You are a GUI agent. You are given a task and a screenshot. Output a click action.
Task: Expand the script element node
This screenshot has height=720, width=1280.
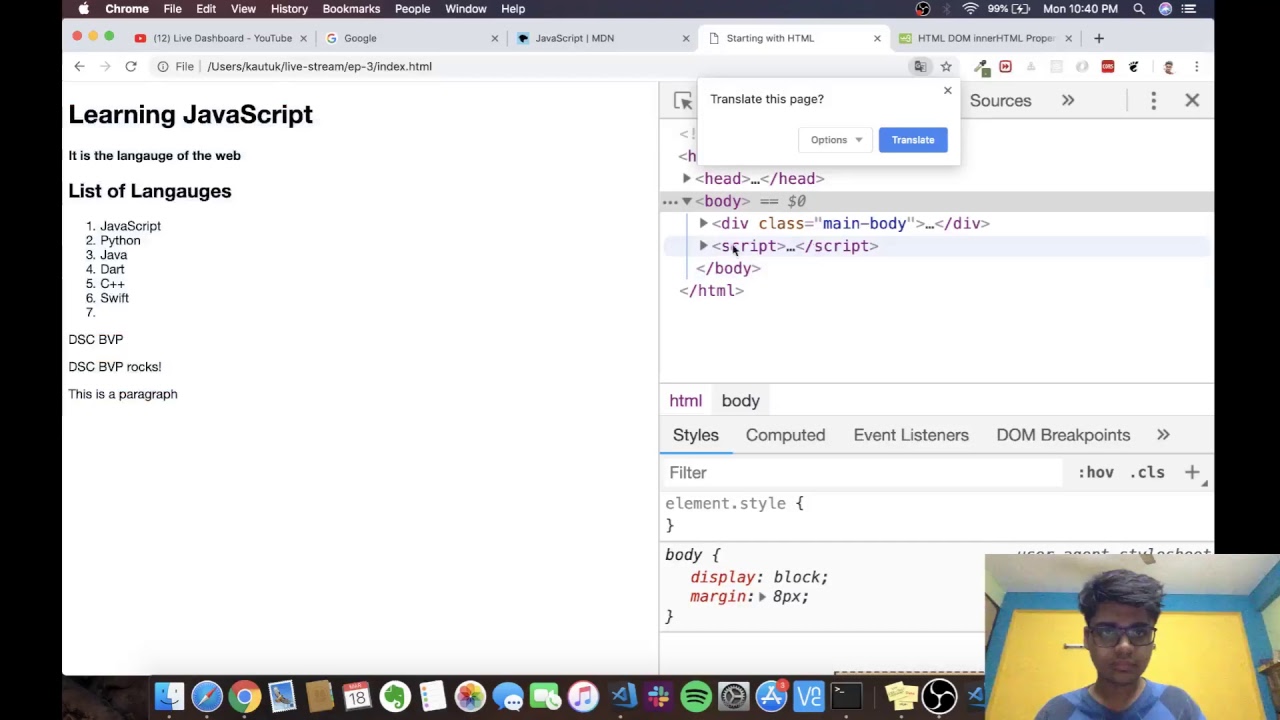703,245
